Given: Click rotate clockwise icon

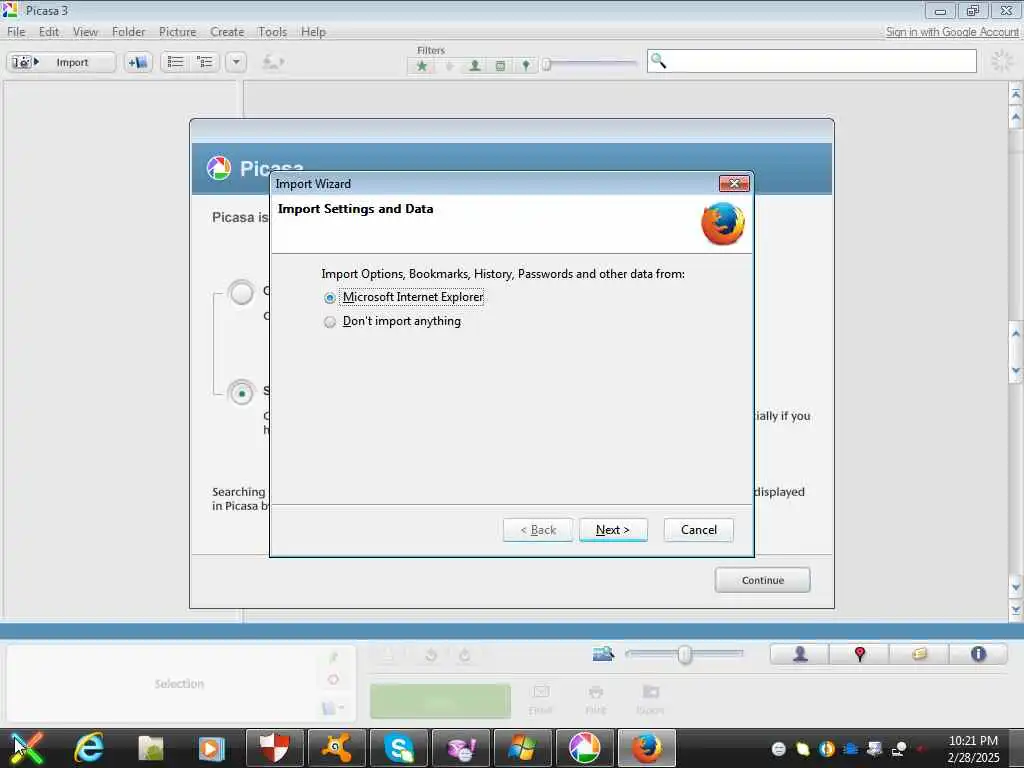Looking at the screenshot, I should pyautogui.click(x=464, y=655).
